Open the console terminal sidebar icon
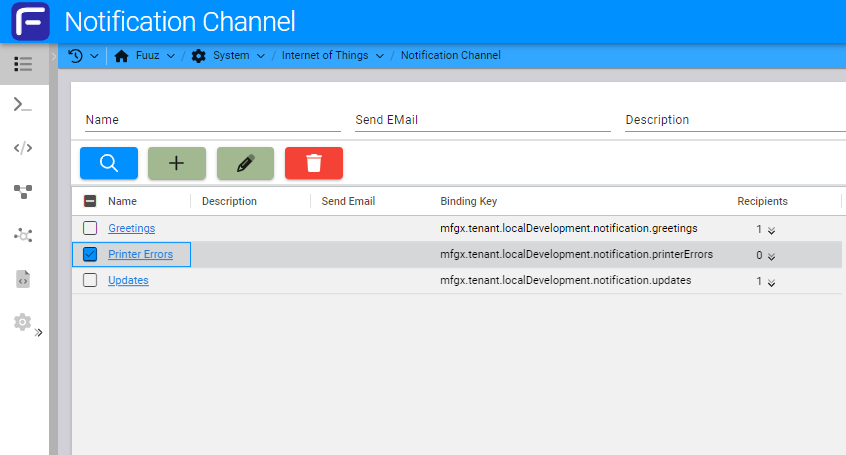Image resolution: width=846 pixels, height=455 pixels. coord(23,104)
